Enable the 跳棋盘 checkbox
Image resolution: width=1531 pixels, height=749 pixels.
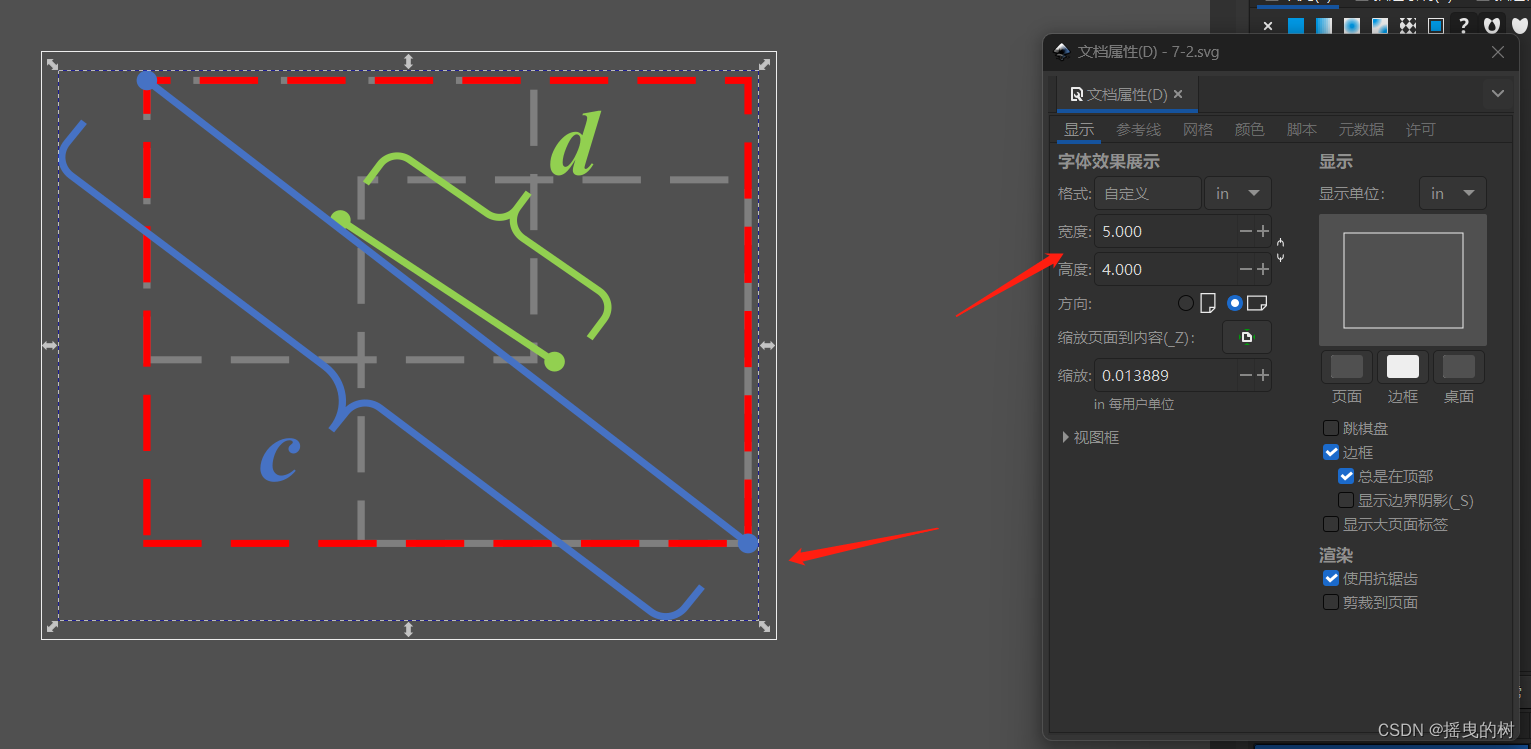tap(1331, 428)
